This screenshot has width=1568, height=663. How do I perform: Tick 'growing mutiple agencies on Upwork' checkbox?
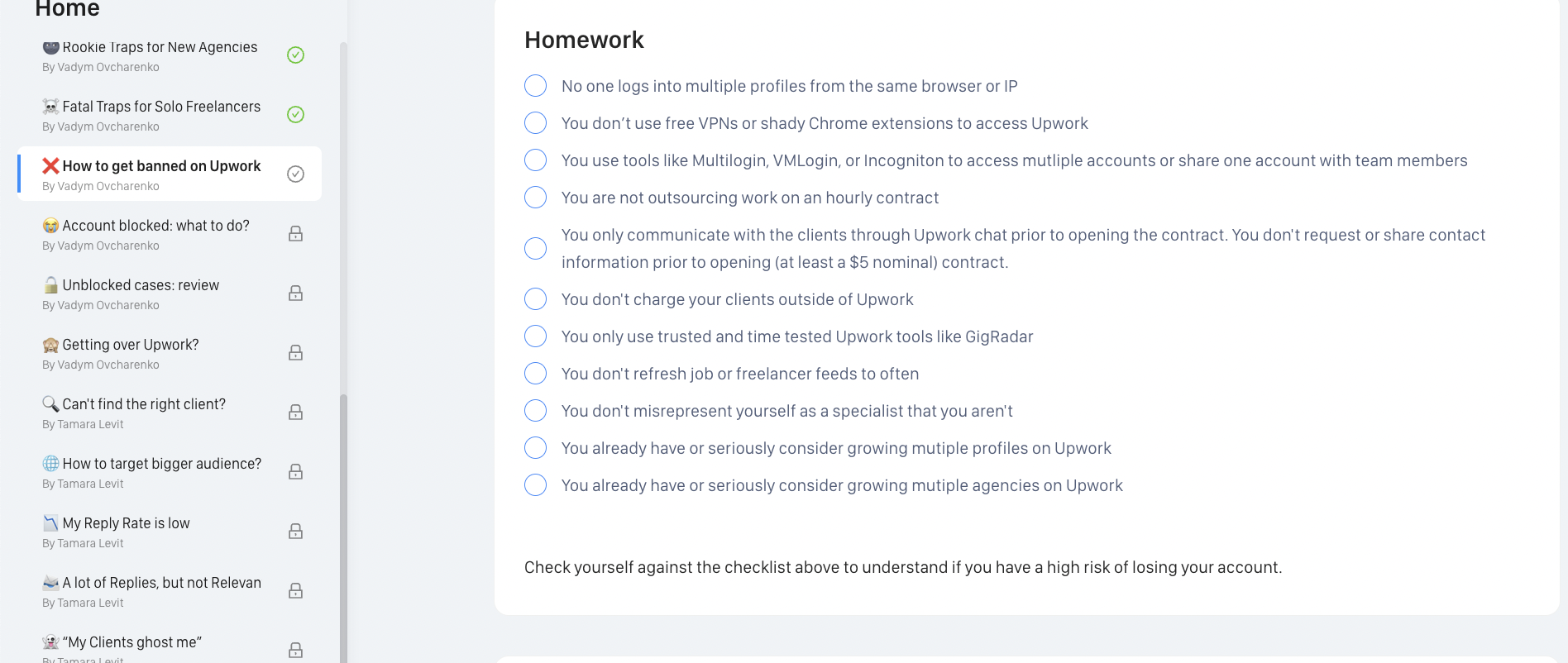coord(536,485)
